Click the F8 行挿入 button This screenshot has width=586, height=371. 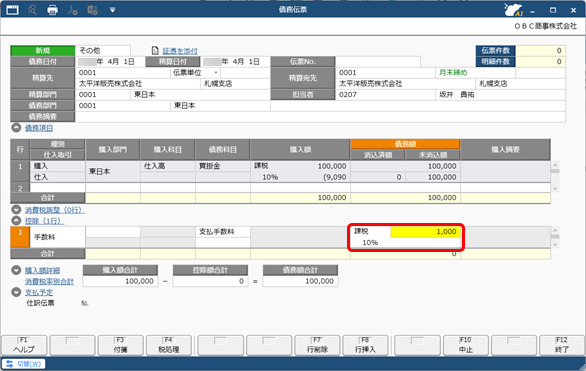point(365,345)
